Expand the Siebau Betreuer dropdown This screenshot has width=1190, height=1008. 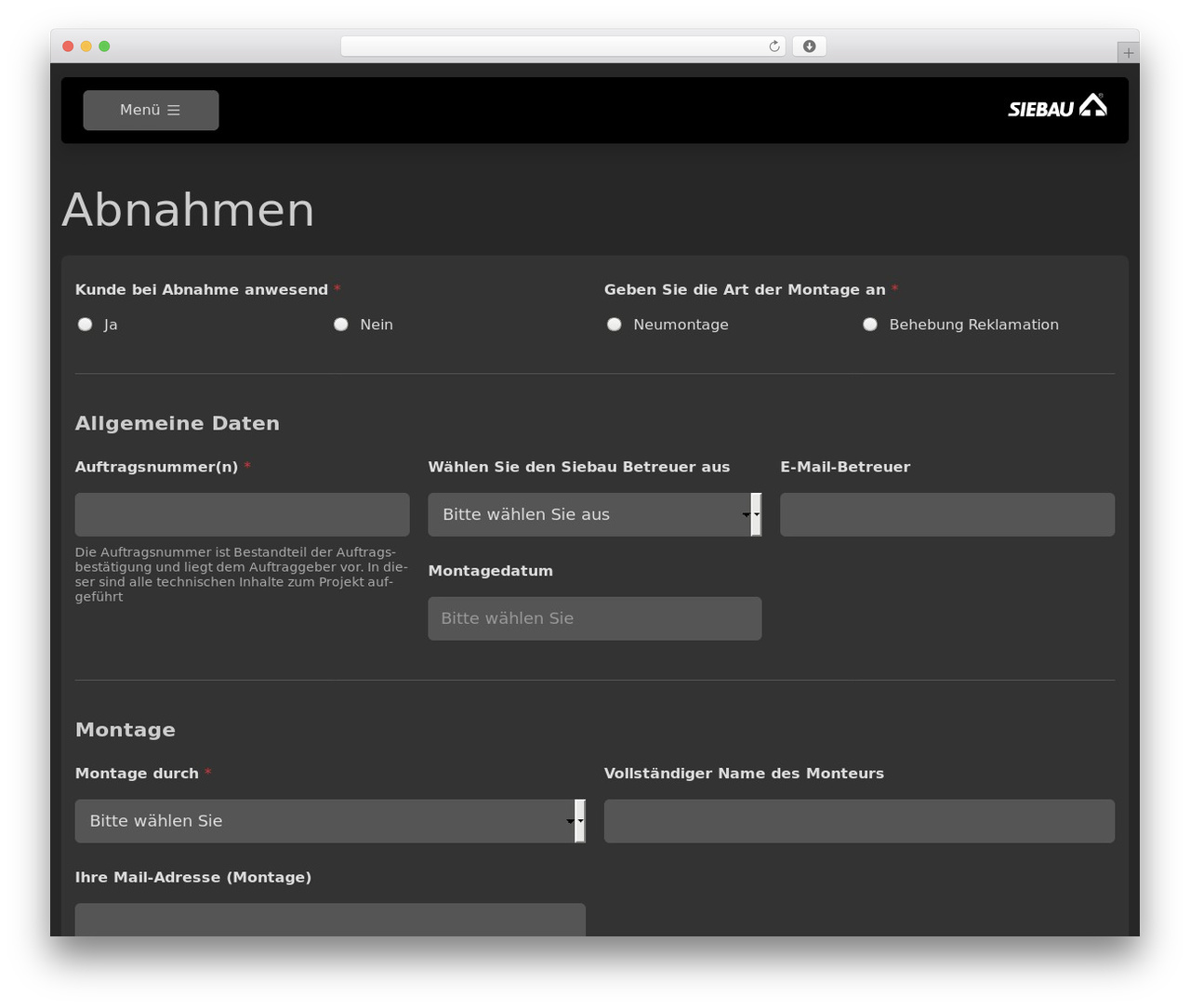(595, 514)
